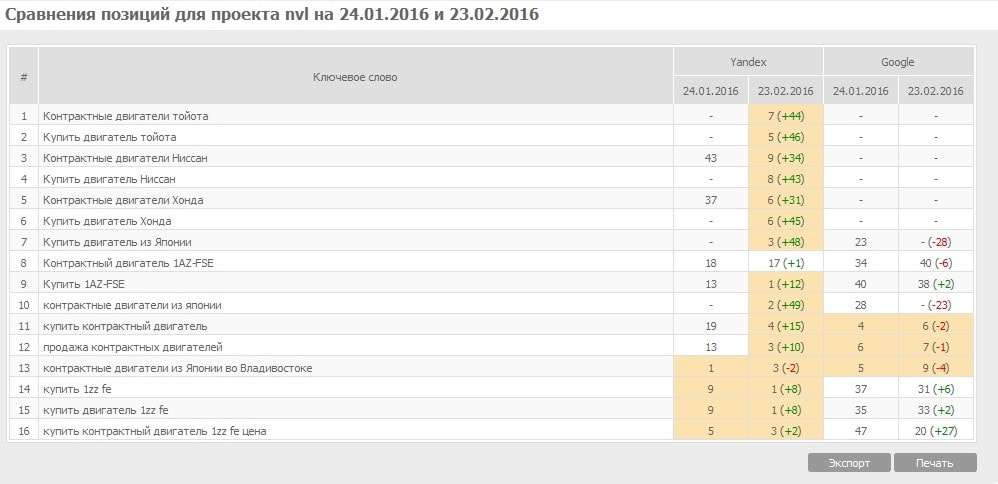Click the # column header
The height and width of the screenshot is (484, 998).
[x=24, y=76]
